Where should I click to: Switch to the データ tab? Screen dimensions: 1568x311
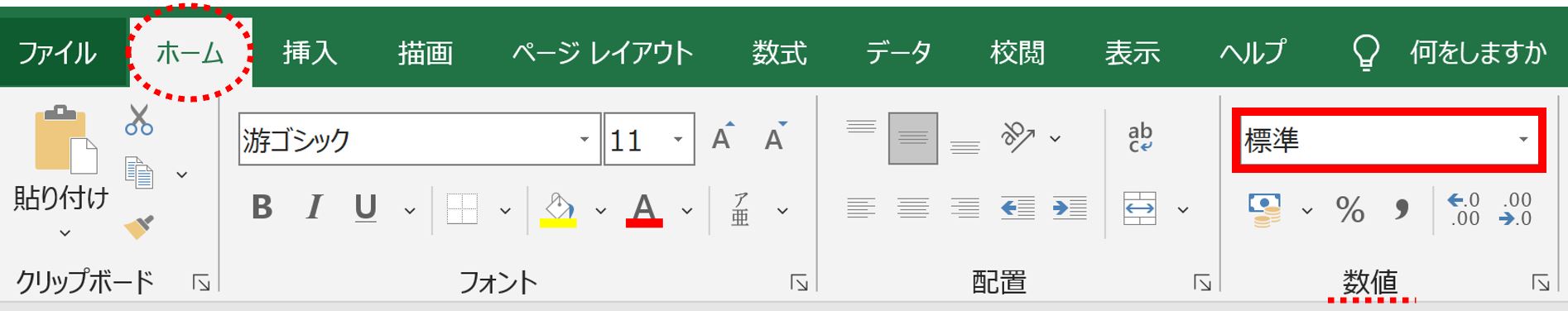coord(898,53)
